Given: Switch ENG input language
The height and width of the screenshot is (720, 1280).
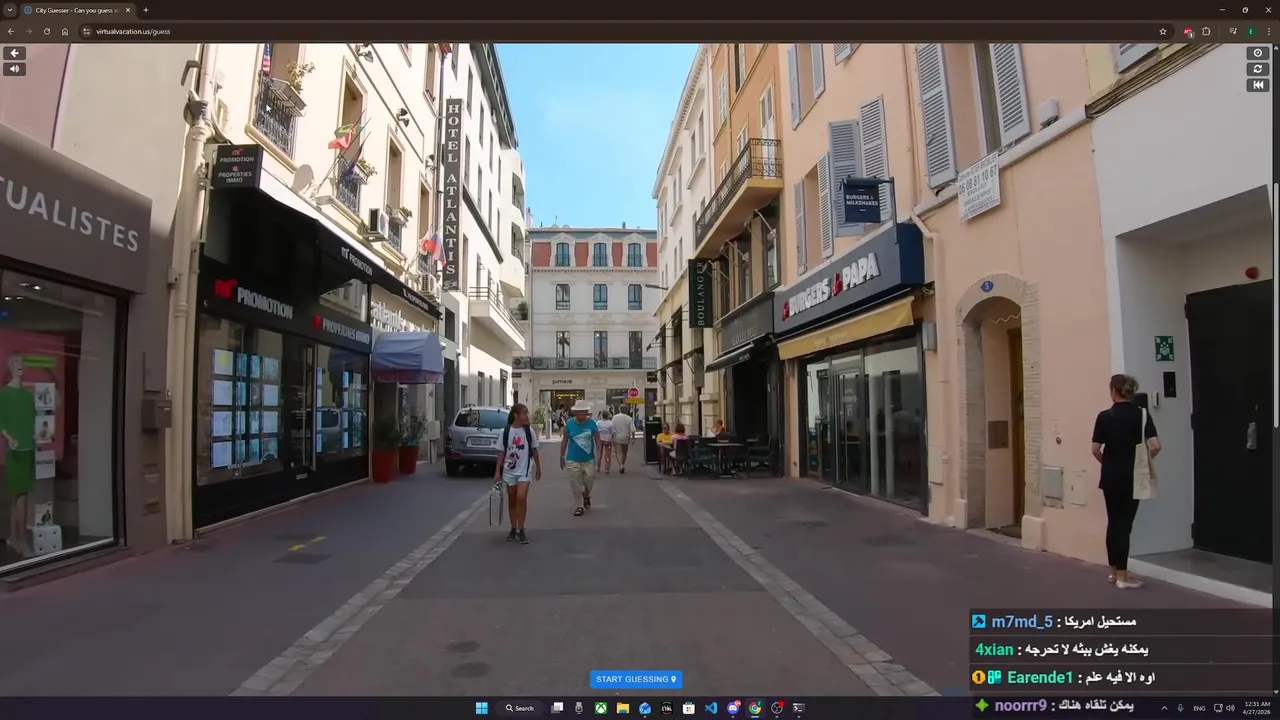Looking at the screenshot, I should (1199, 708).
